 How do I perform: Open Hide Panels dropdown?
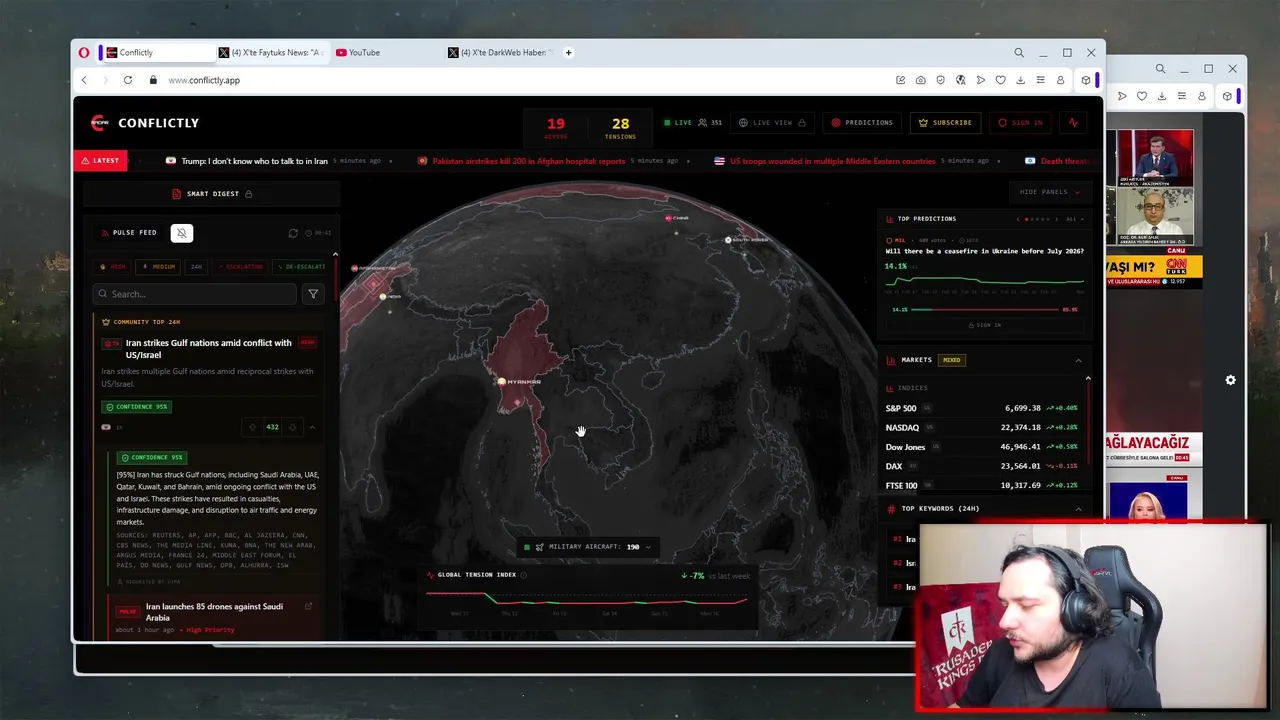1050,192
